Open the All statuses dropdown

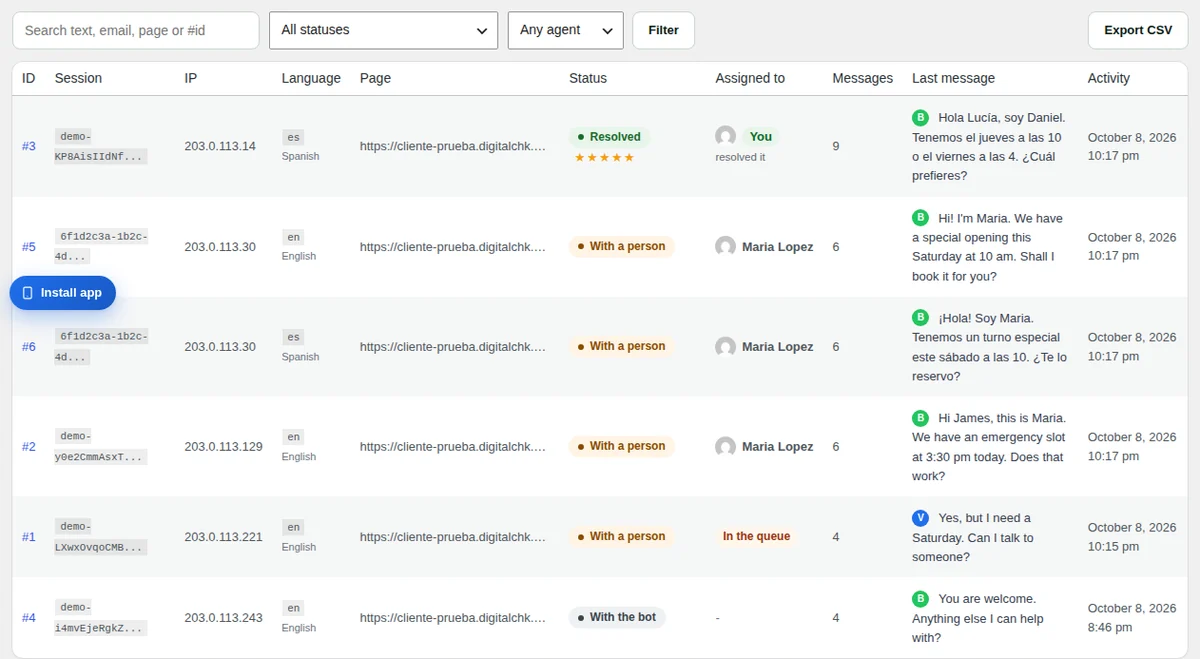click(384, 30)
